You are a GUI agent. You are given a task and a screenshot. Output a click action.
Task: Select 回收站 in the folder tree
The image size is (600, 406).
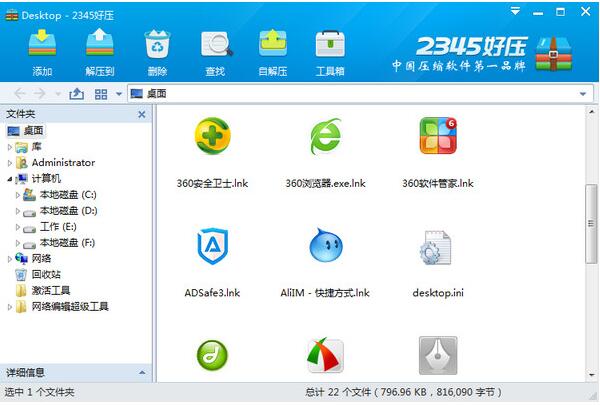pos(46,274)
